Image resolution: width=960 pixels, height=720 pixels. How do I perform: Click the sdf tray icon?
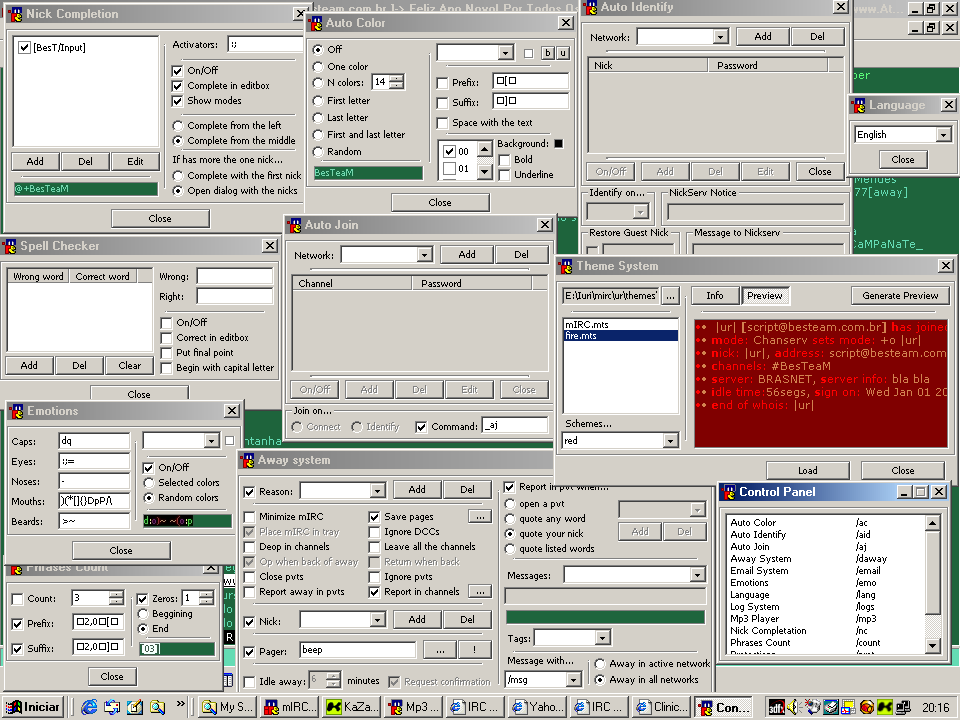(776, 708)
